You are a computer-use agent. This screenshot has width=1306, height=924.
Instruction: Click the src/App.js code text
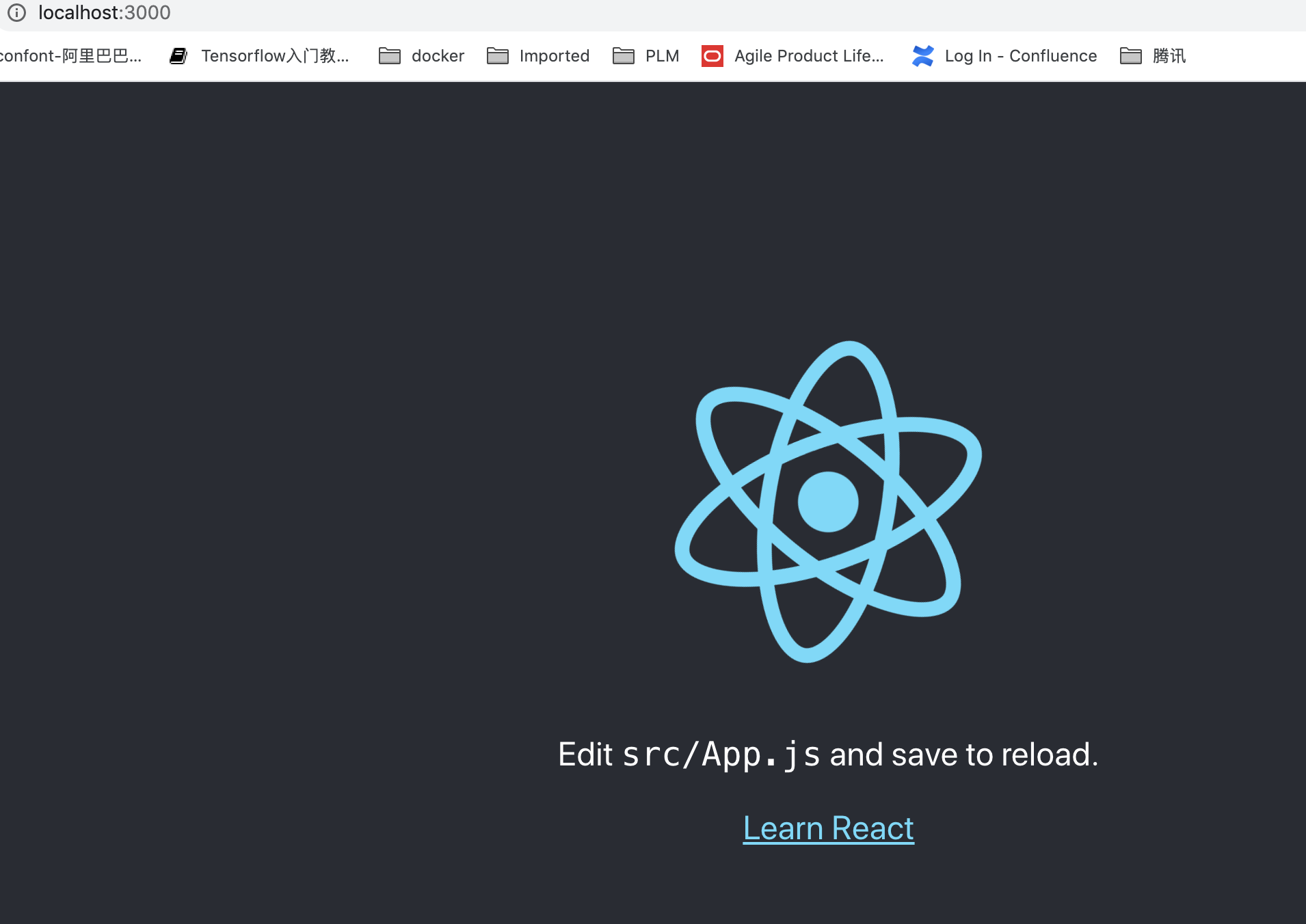[x=721, y=755]
